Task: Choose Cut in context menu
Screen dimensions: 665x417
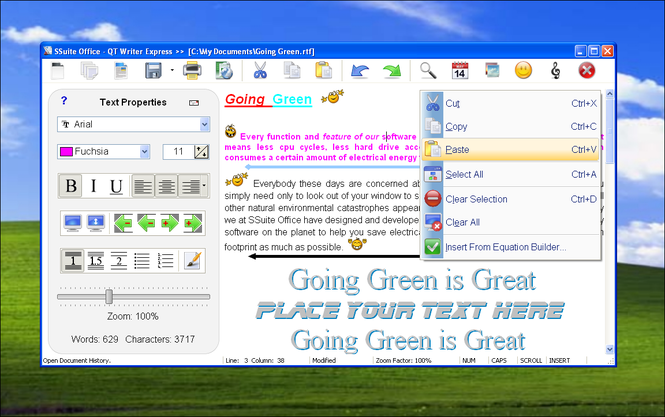Action: tap(511, 104)
